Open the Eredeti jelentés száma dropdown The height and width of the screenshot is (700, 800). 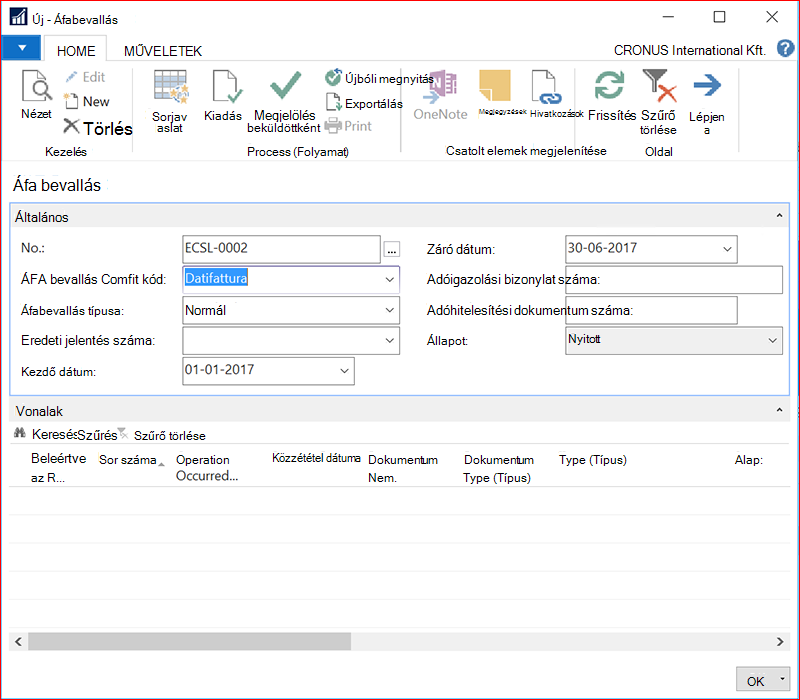tap(389, 340)
